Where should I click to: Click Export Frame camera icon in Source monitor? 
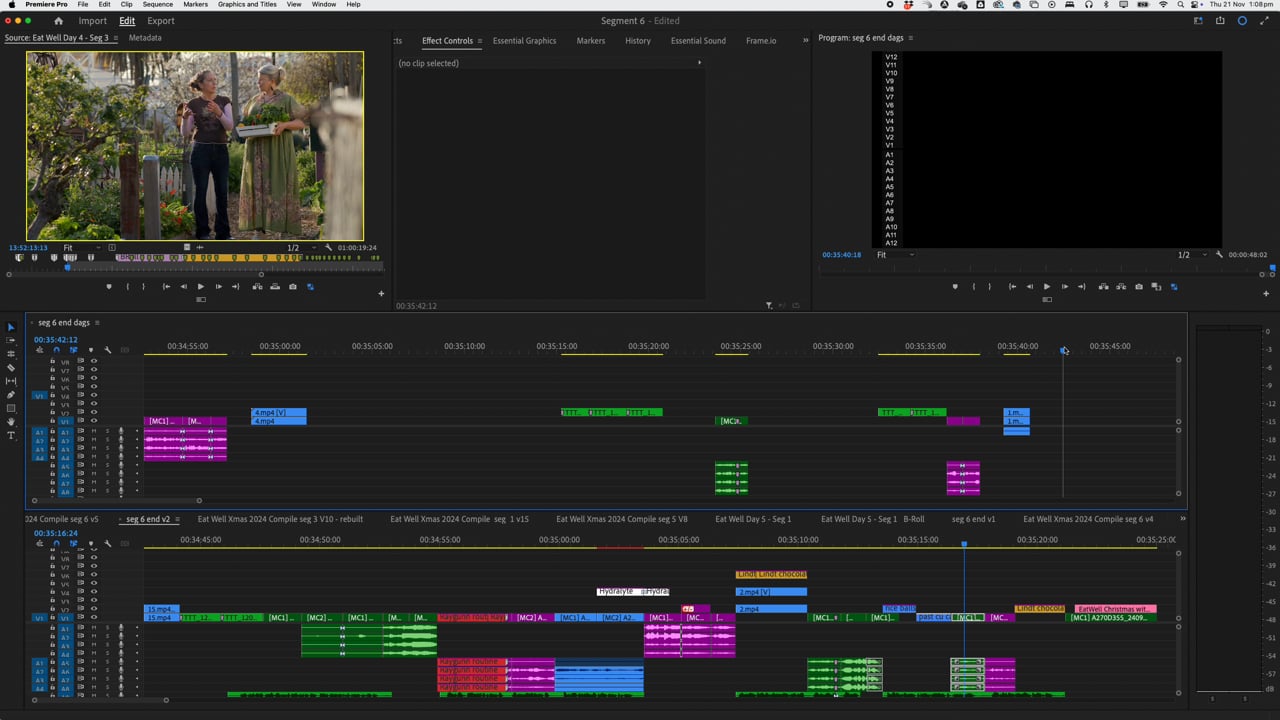click(x=292, y=287)
